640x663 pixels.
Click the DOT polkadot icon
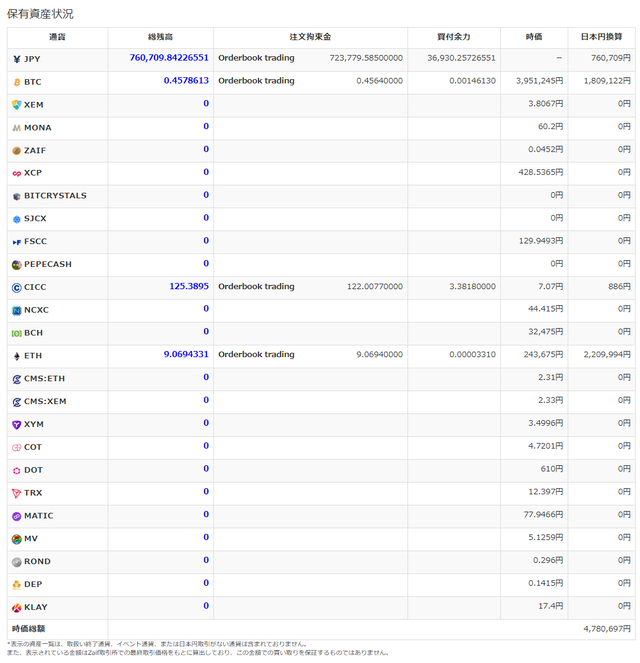[x=16, y=470]
